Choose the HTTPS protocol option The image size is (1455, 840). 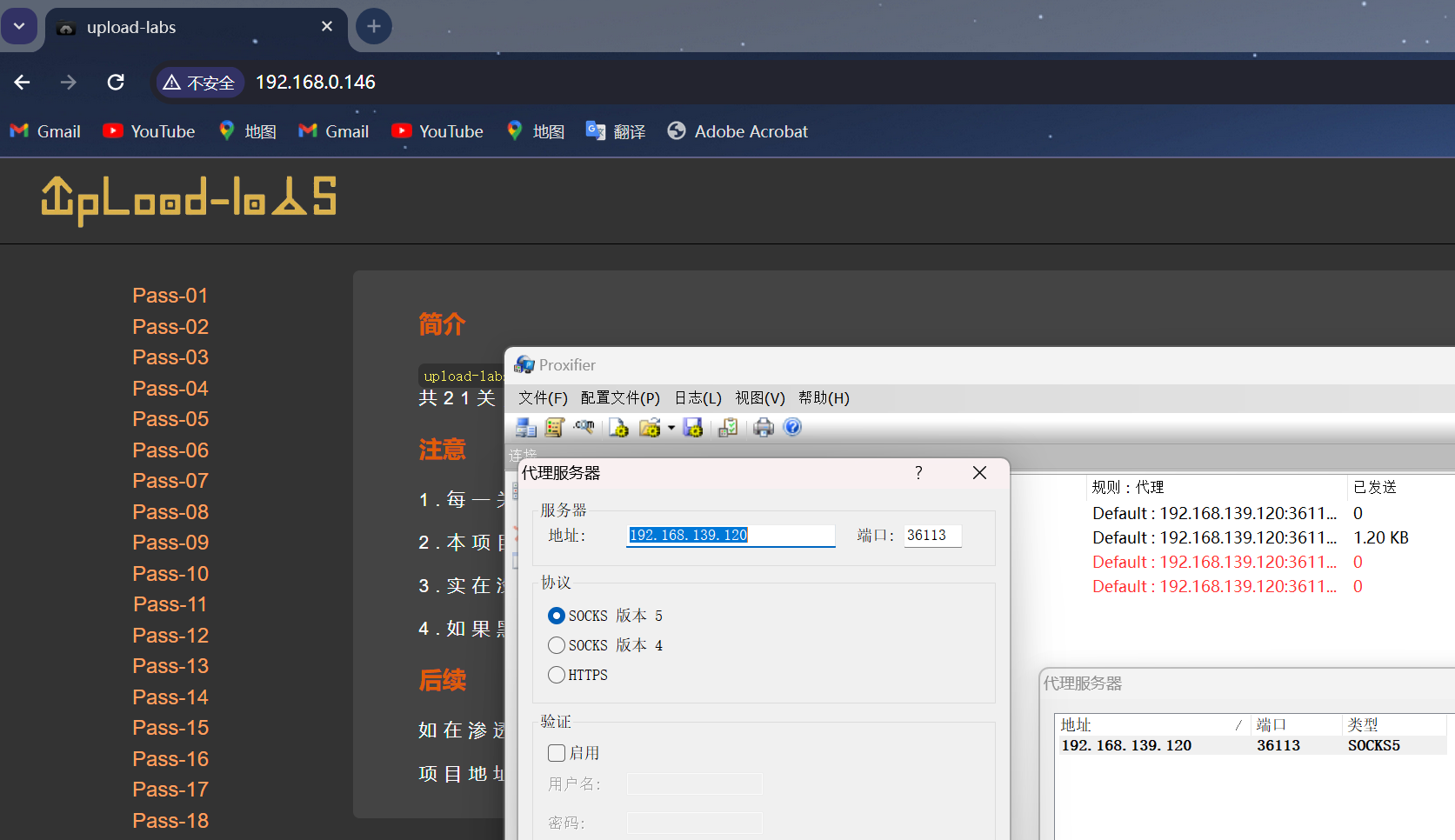pyautogui.click(x=557, y=675)
